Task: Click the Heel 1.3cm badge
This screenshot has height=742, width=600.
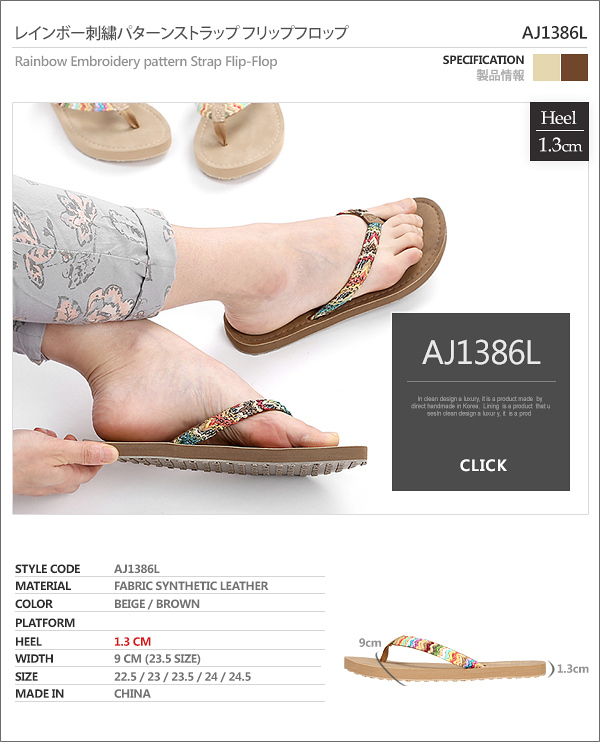Action: [x=559, y=132]
